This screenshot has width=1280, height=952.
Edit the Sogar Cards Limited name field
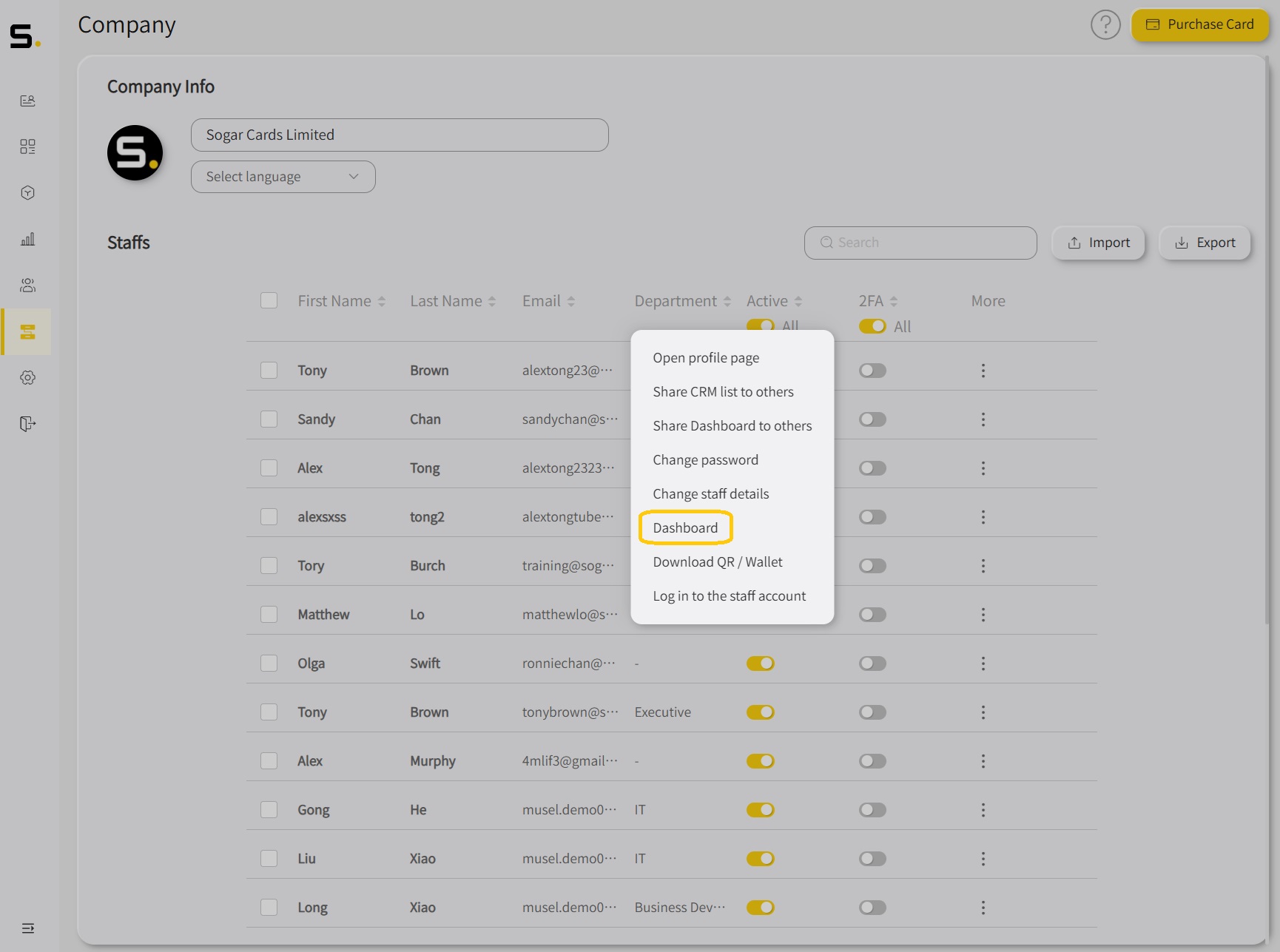tap(400, 135)
